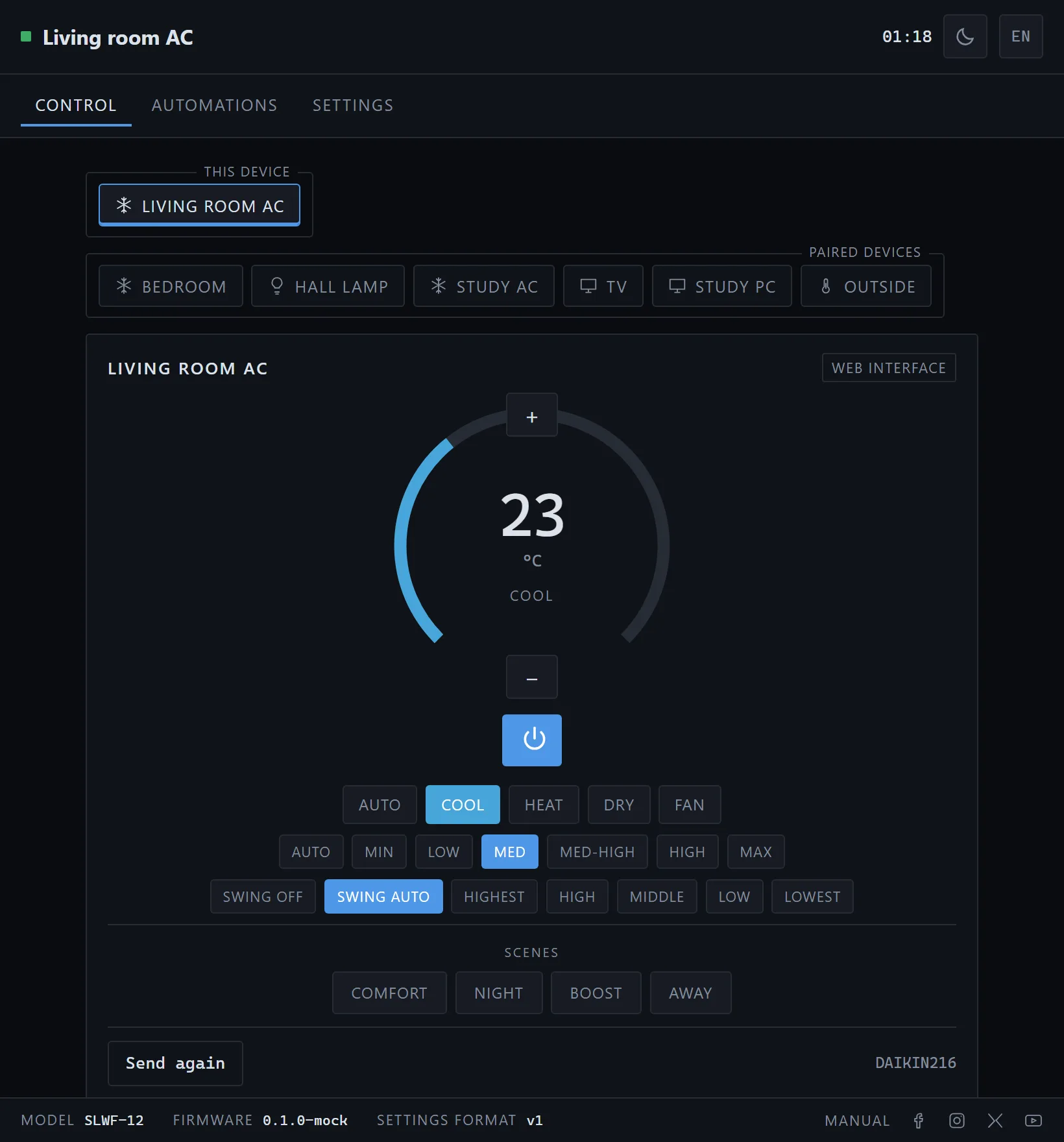
Task: Set mode to Fan
Action: click(690, 805)
